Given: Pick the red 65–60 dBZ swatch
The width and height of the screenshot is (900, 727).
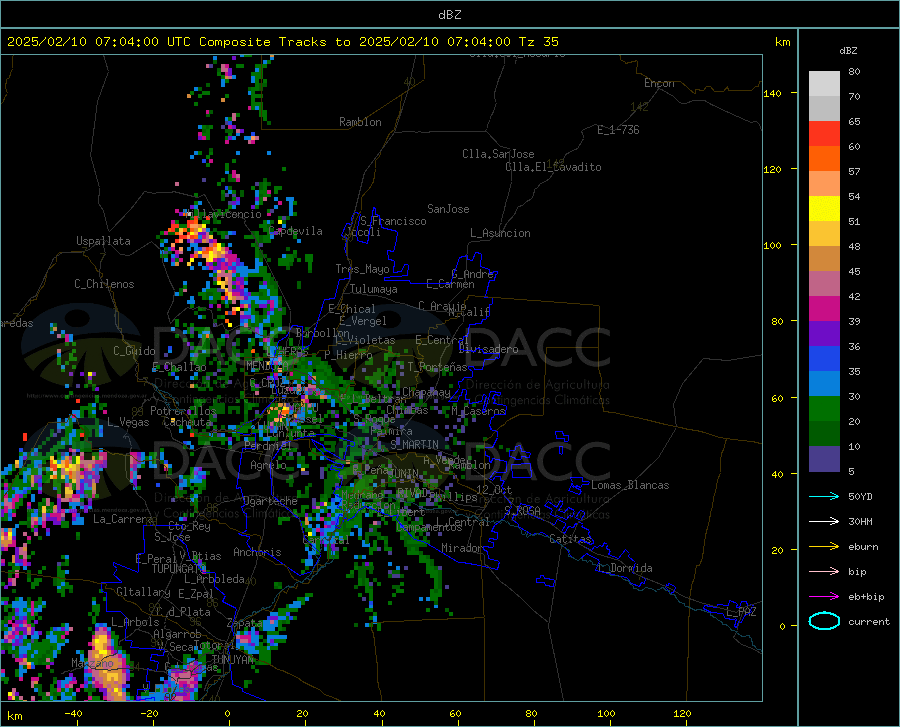Looking at the screenshot, I should click(x=824, y=134).
